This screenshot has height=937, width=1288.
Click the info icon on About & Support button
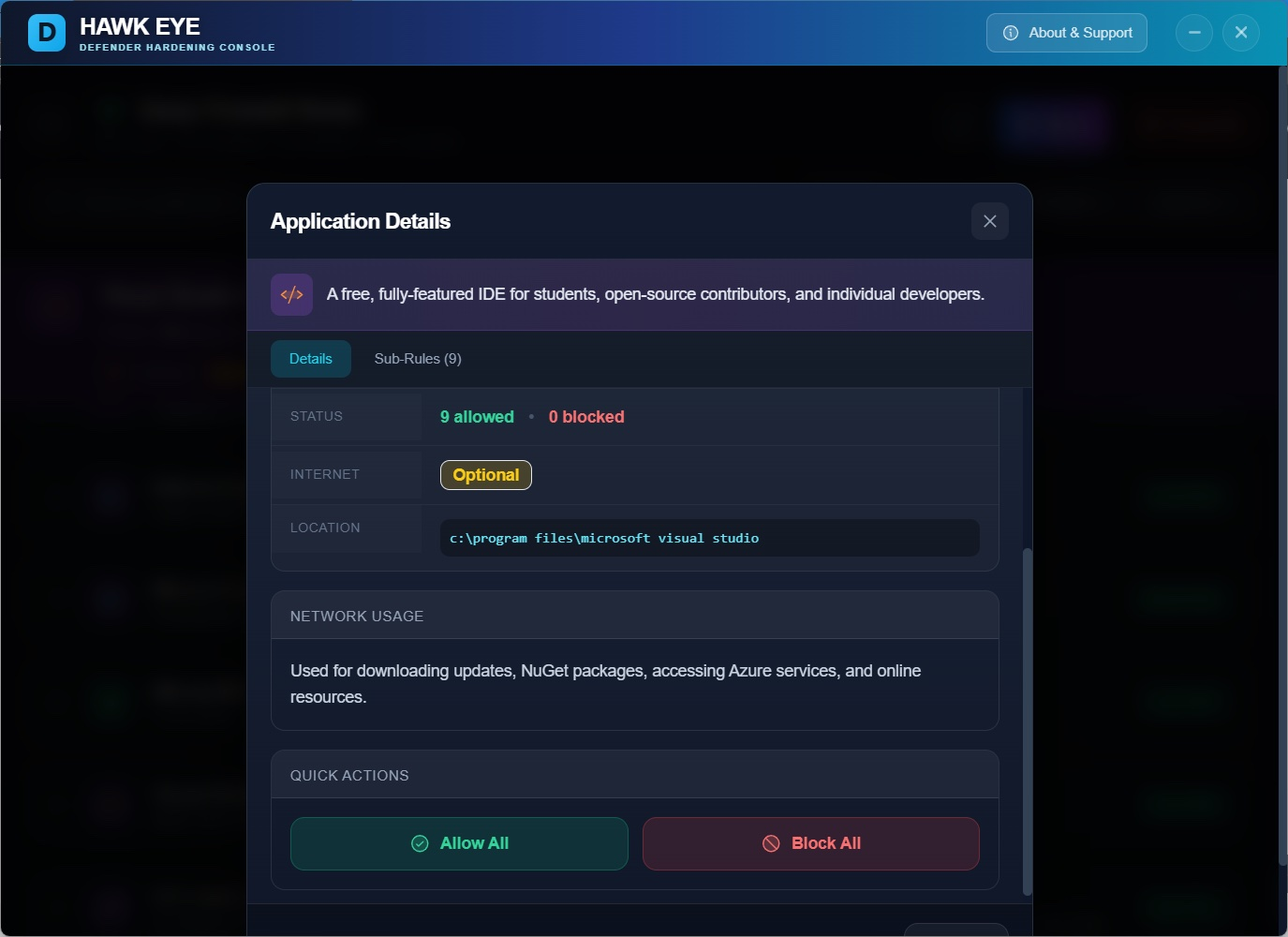point(1010,32)
